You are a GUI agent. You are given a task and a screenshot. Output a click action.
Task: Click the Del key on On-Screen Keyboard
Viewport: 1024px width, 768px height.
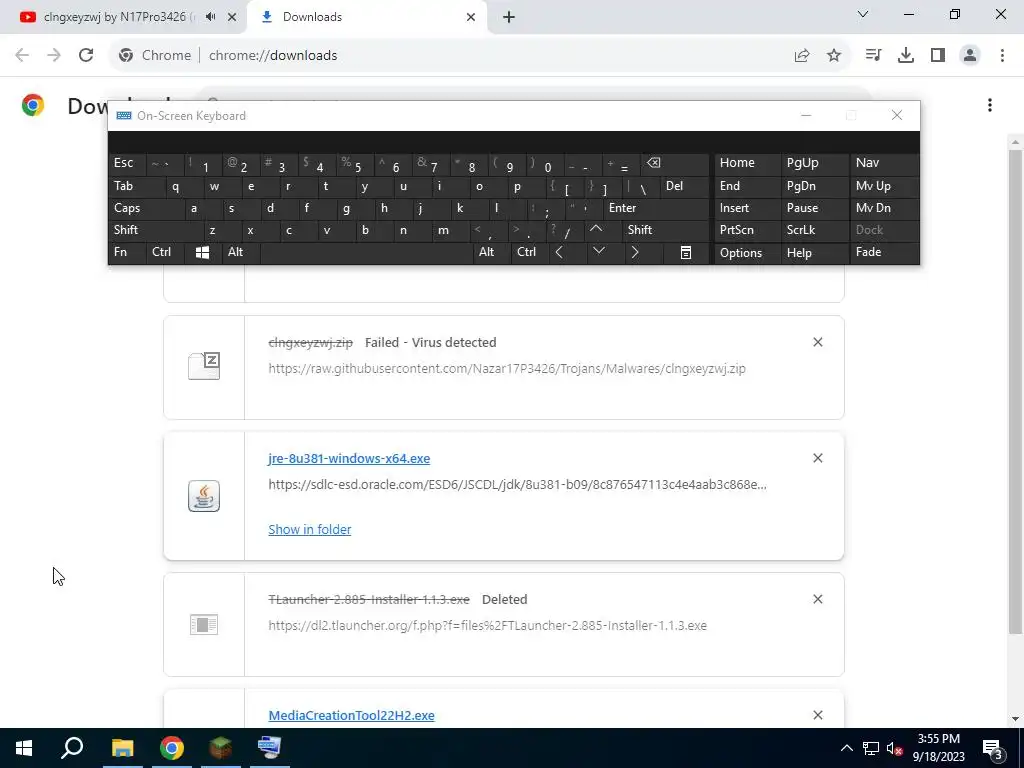(x=684, y=186)
